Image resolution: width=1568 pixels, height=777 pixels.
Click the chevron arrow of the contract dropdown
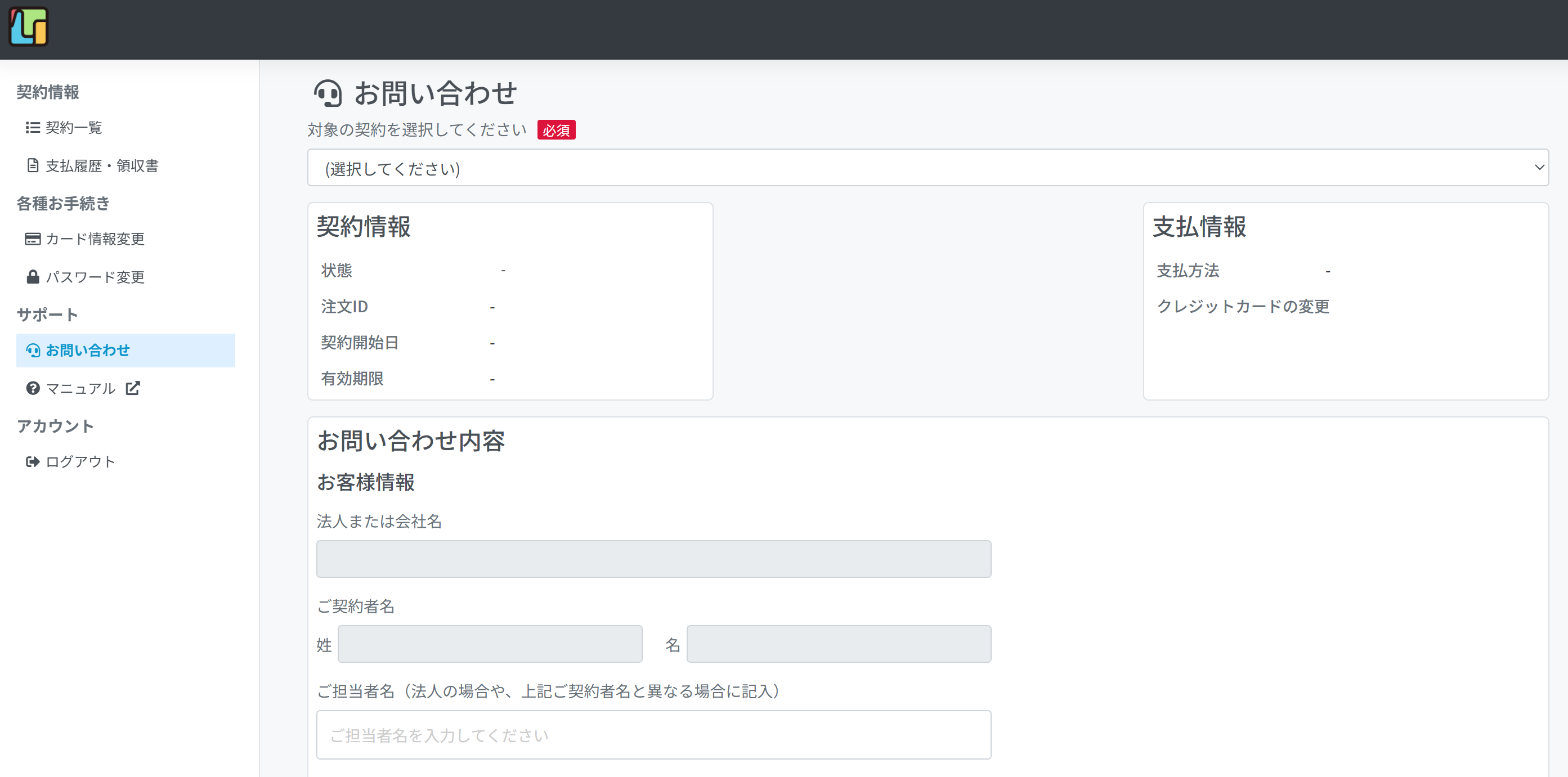click(1539, 167)
